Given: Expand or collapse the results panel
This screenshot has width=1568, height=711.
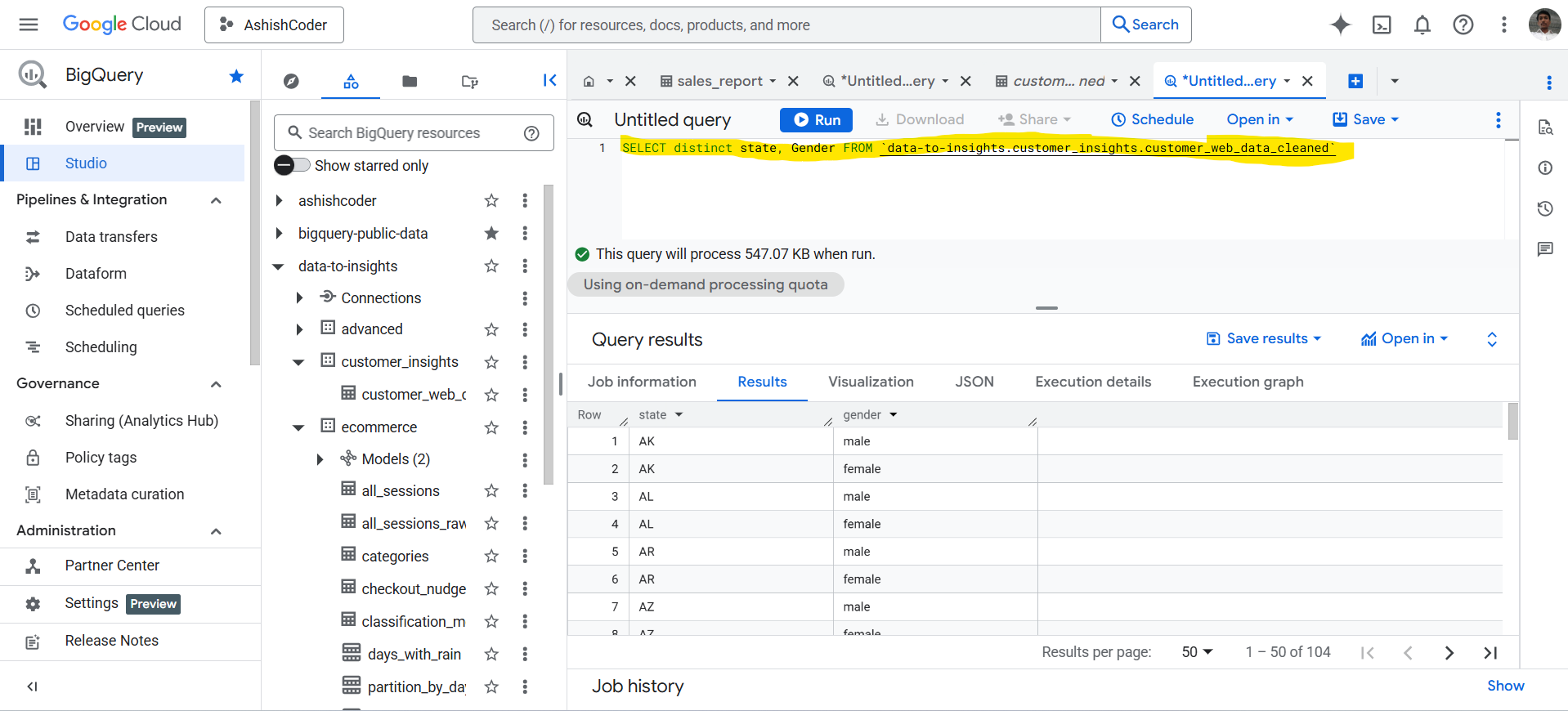Looking at the screenshot, I should 1492,339.
